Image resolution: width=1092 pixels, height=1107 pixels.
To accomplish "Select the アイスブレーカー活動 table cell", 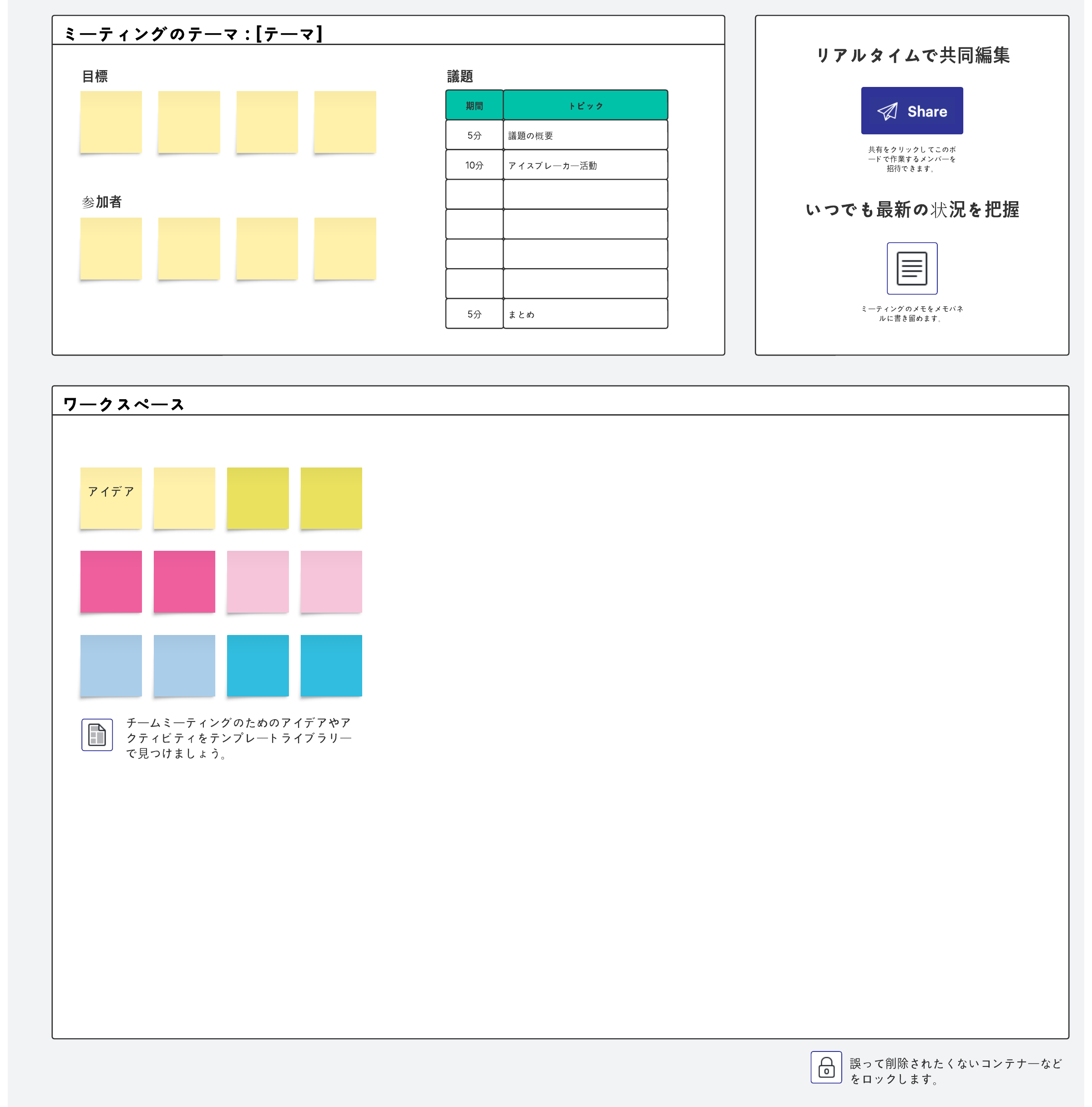I will click(585, 166).
